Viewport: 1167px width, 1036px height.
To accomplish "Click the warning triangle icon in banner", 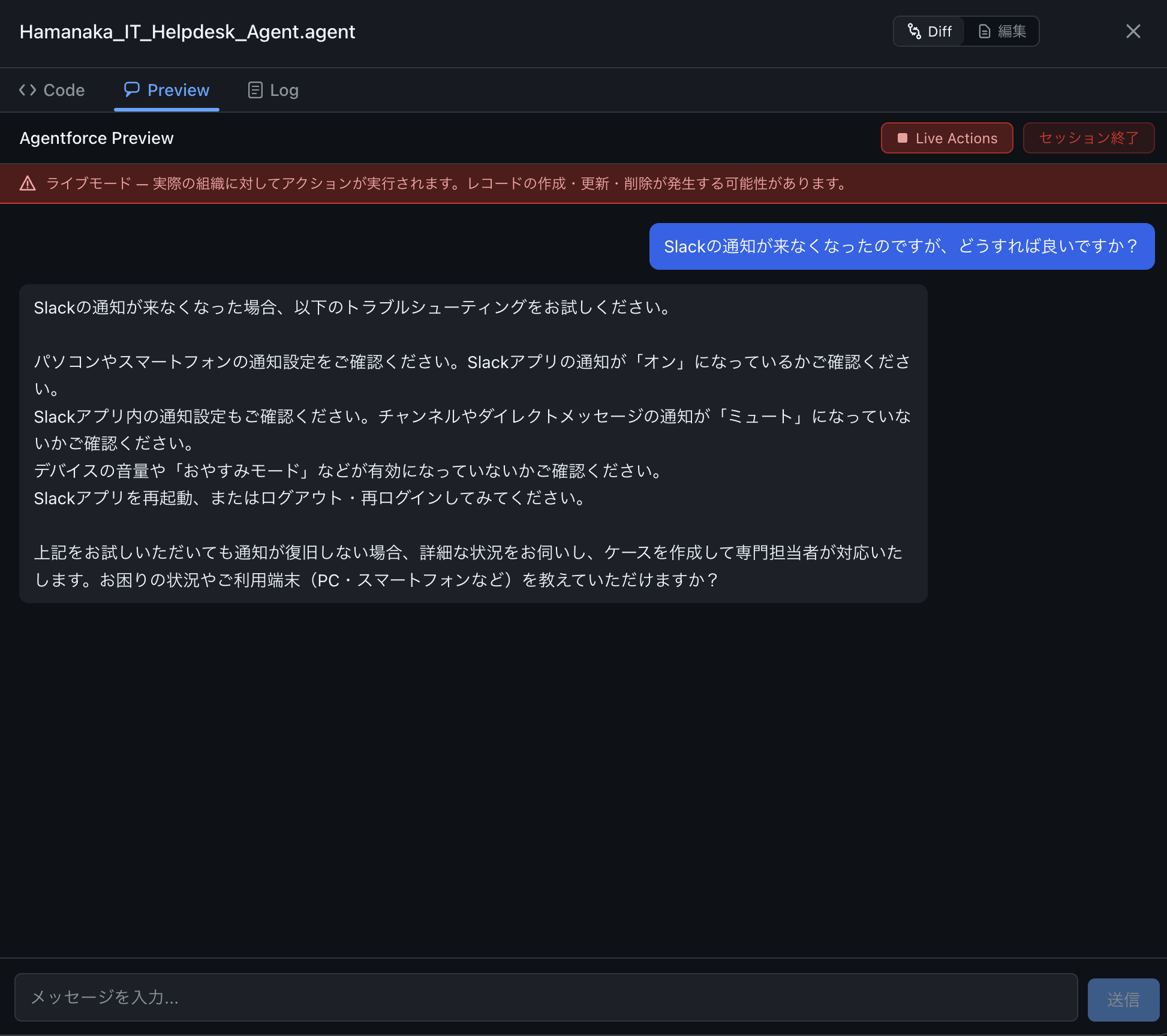I will [x=28, y=183].
